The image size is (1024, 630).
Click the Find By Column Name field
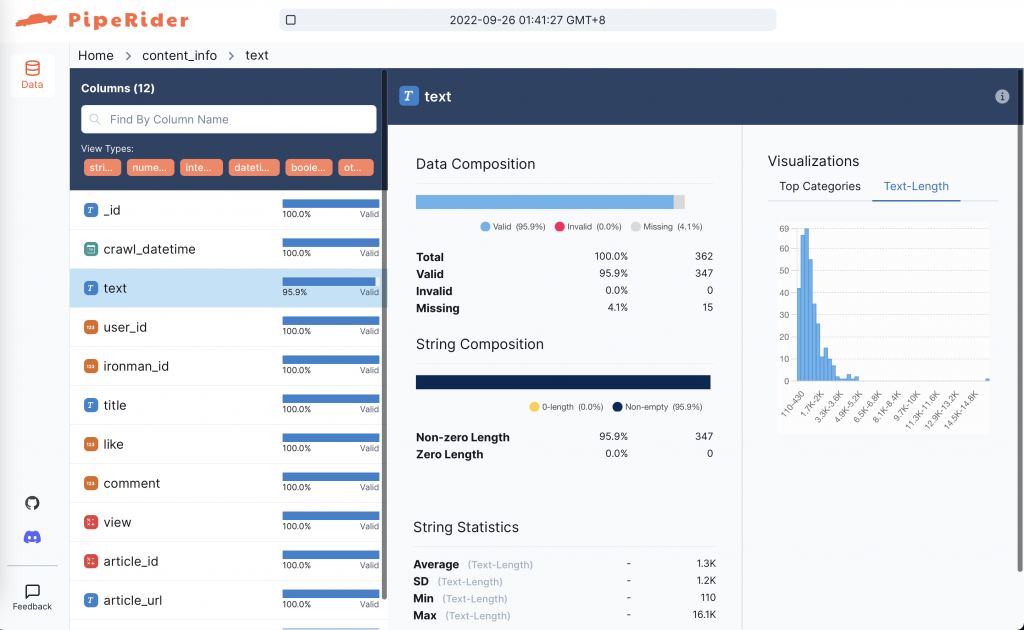point(229,119)
